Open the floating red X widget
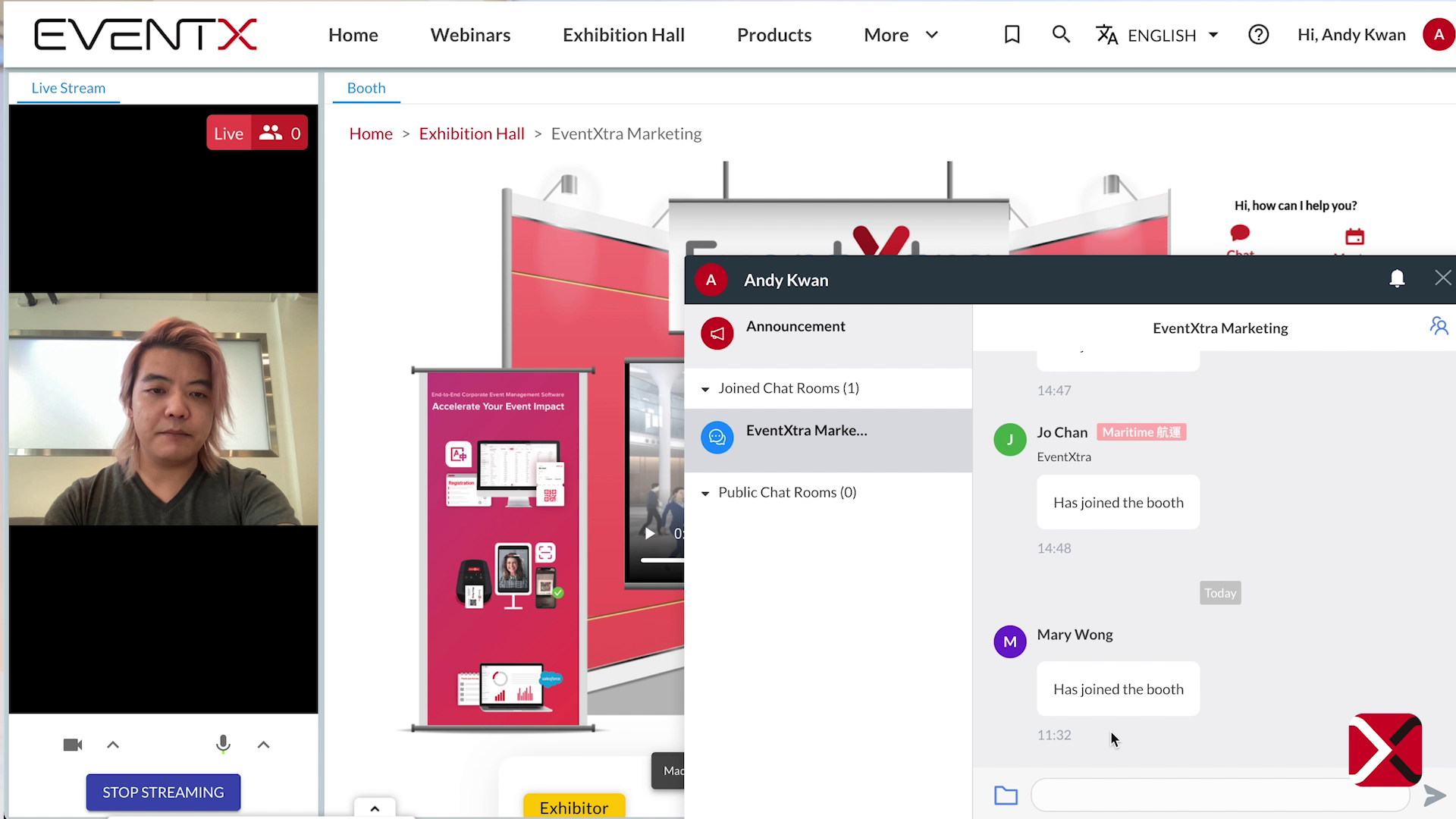 click(1385, 749)
